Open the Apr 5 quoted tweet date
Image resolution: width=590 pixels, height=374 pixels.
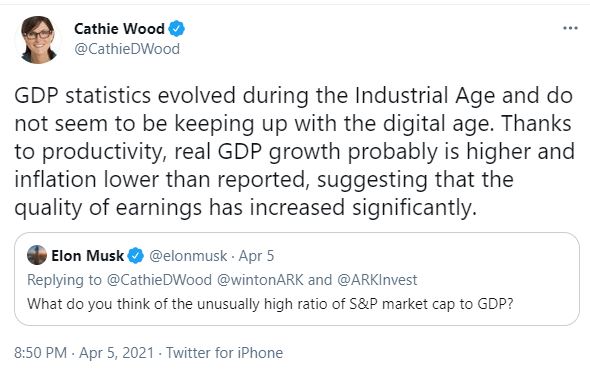click(256, 256)
